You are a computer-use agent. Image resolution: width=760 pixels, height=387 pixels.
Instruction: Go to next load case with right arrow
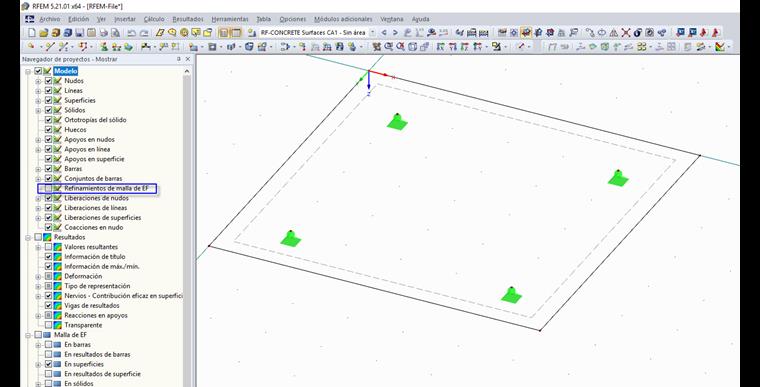click(x=396, y=32)
